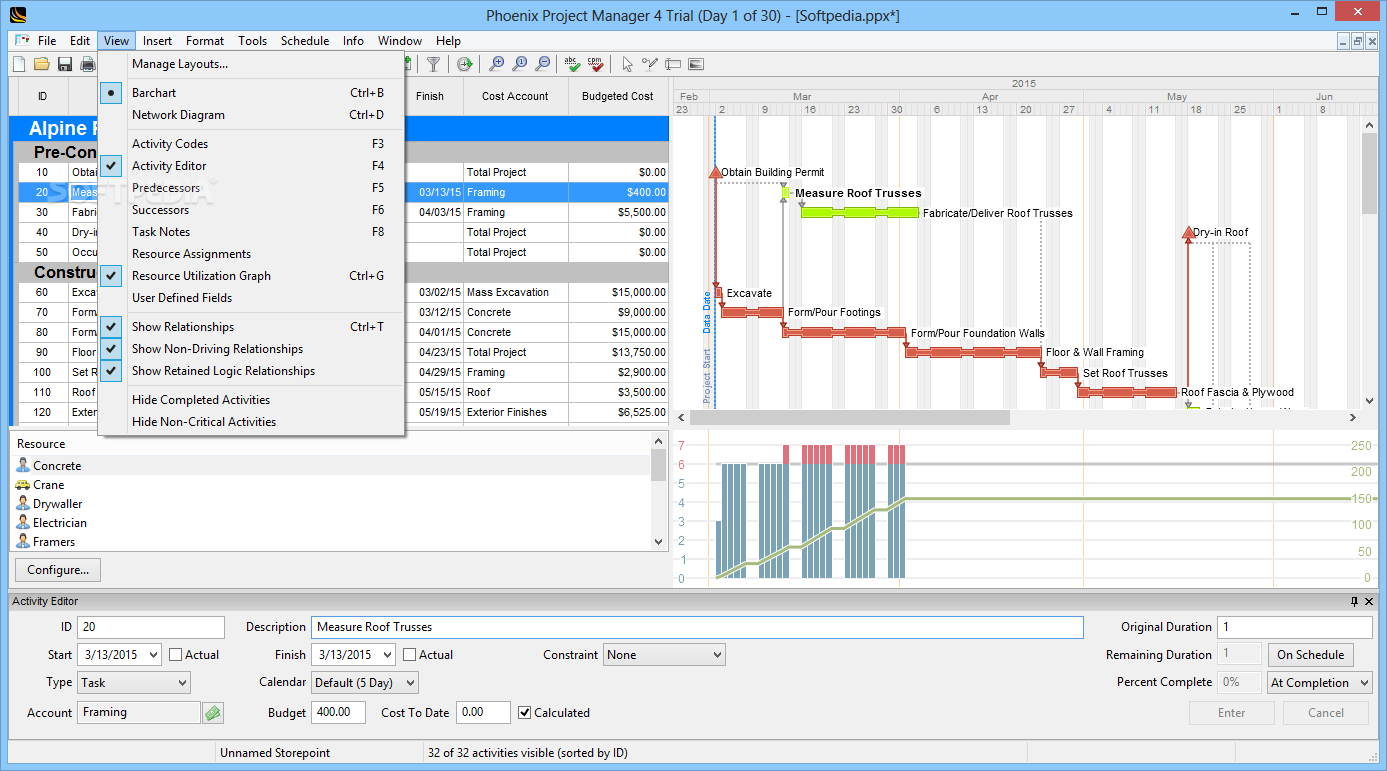Click the Print toolbar icon
This screenshot has height=771, width=1387.
(87, 64)
